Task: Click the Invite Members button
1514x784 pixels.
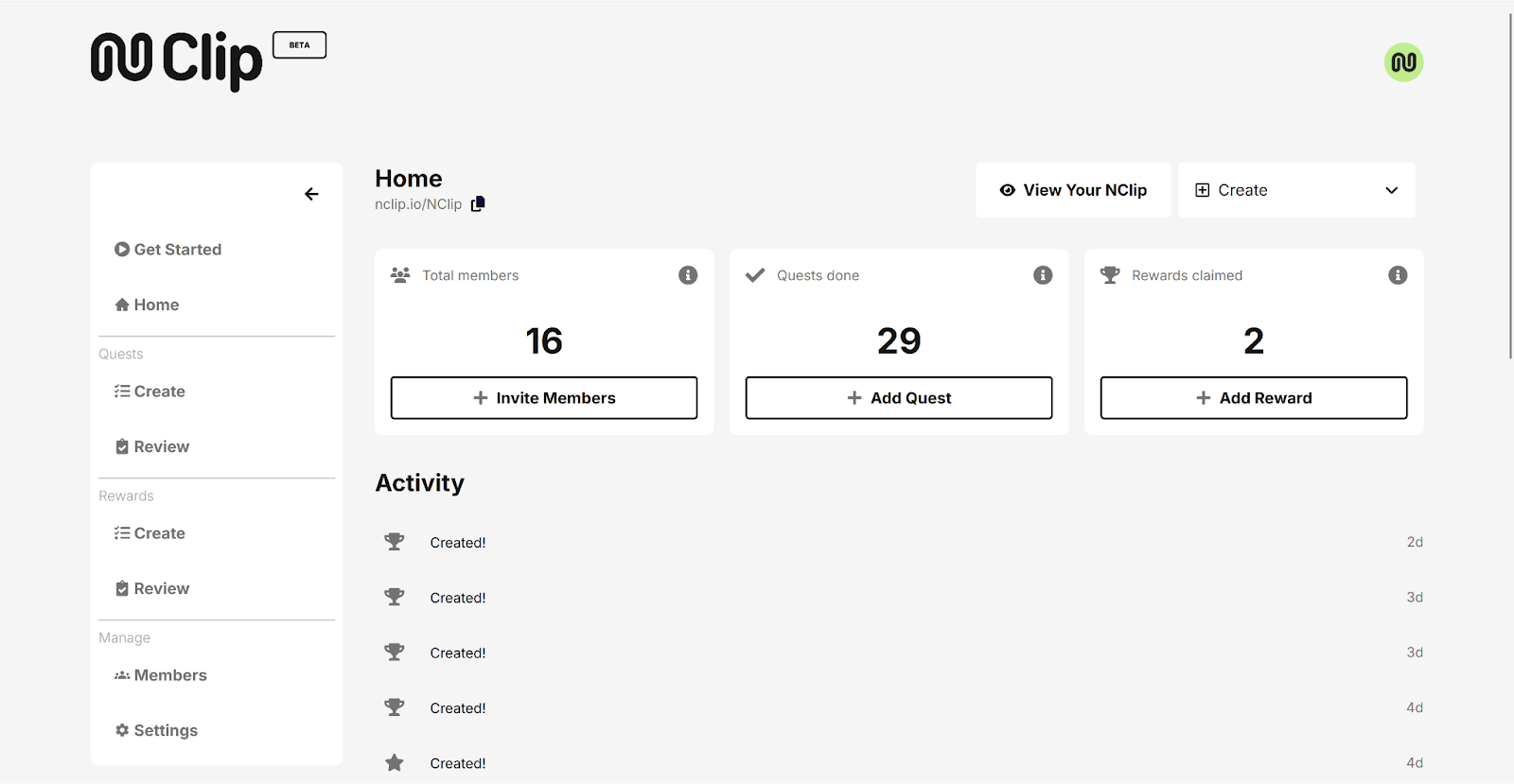Action: tap(544, 398)
